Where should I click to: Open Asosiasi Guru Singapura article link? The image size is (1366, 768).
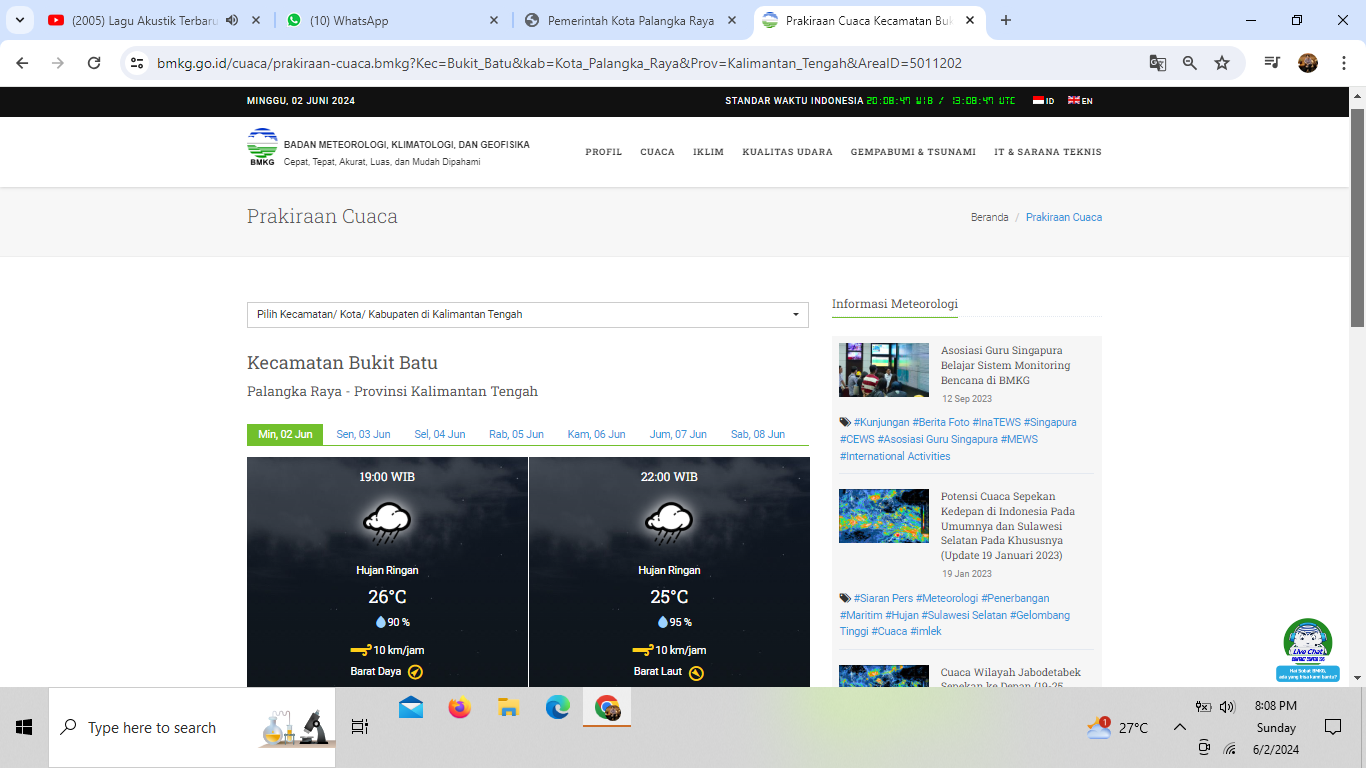[1005, 365]
